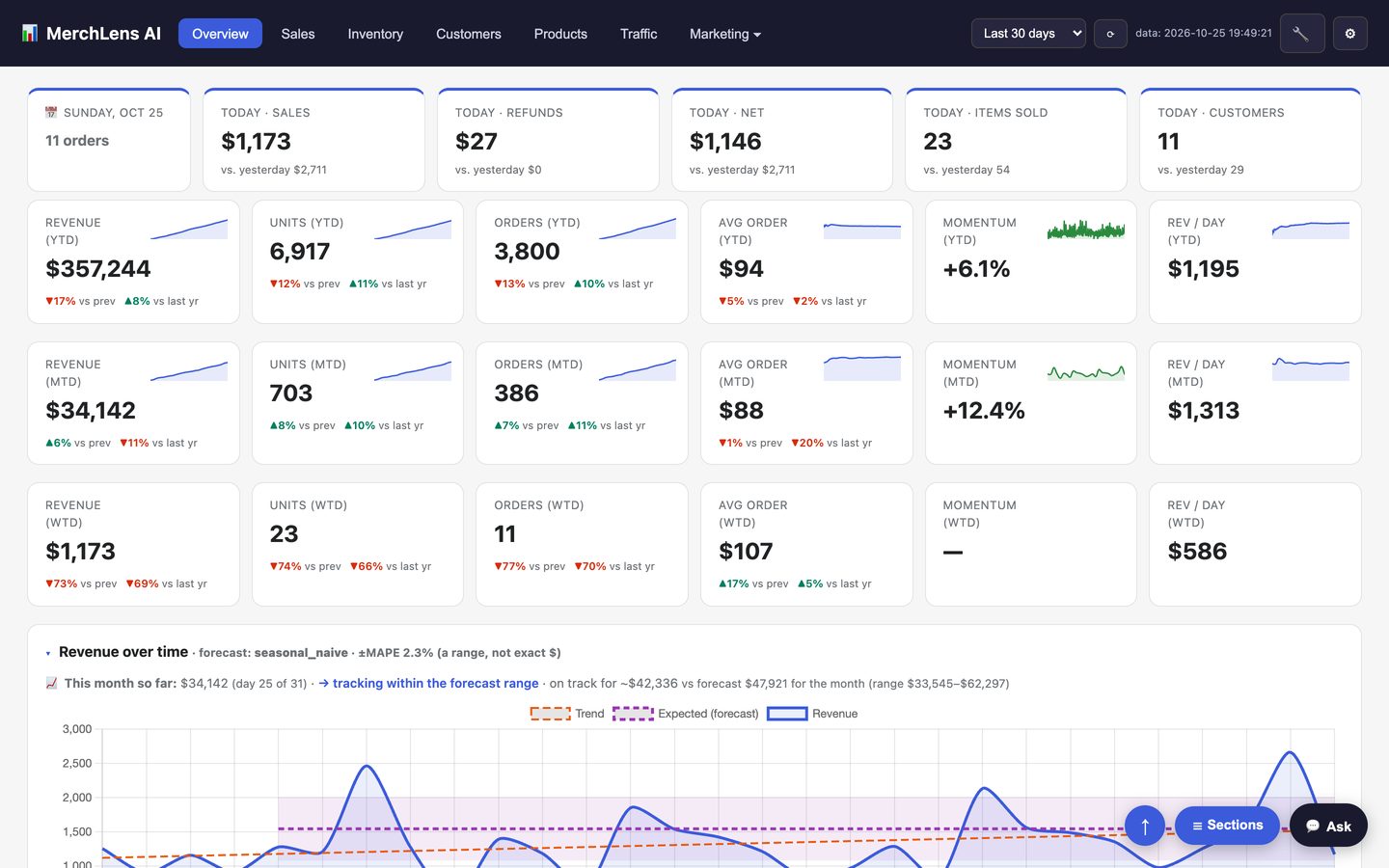Click the Avg Order (YTD) sparkline

[862, 229]
